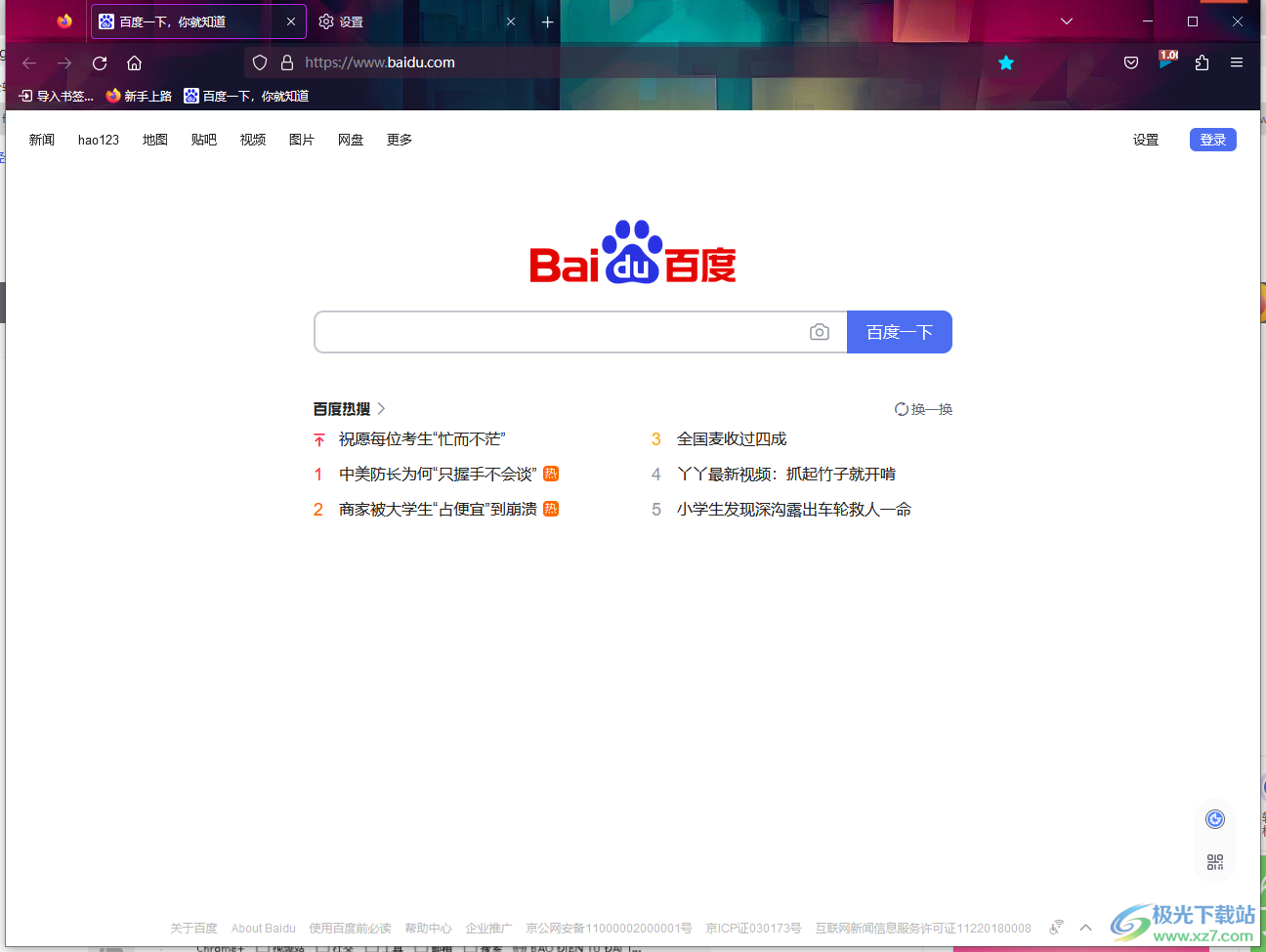The width and height of the screenshot is (1266, 952).
Task: Click the small icon after footer license text
Action: (1056, 928)
